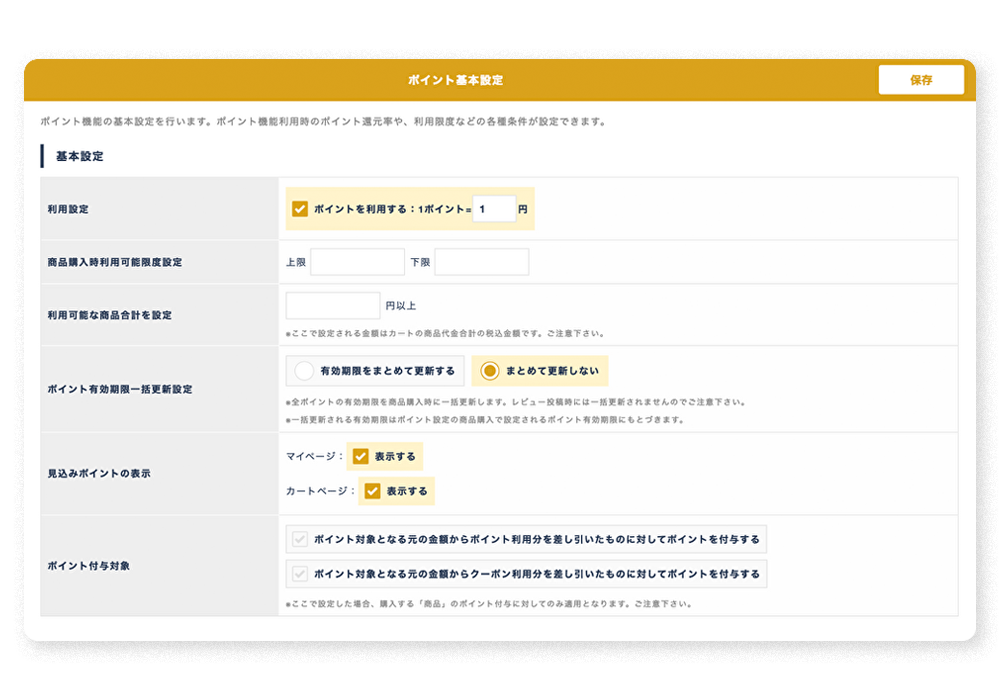The width and height of the screenshot is (1000, 700).
Task: Check the クーポン利用分を差し引いた option
Action: coord(299,574)
